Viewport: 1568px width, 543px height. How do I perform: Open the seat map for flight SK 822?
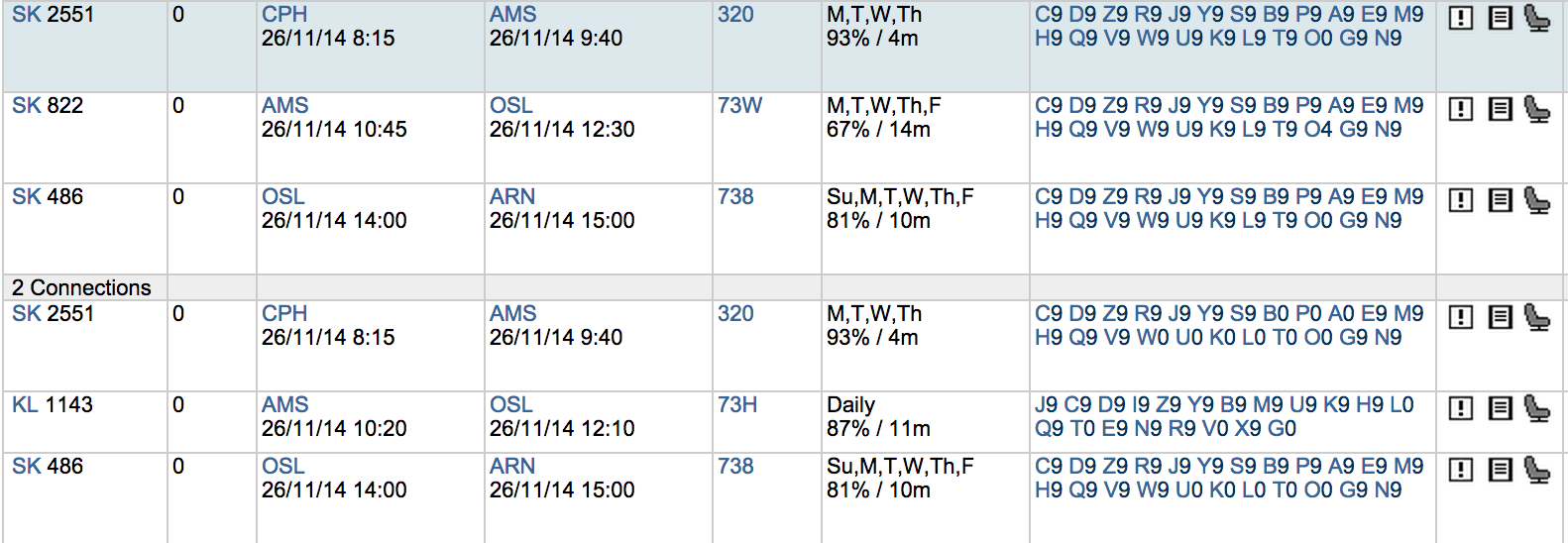click(1536, 109)
